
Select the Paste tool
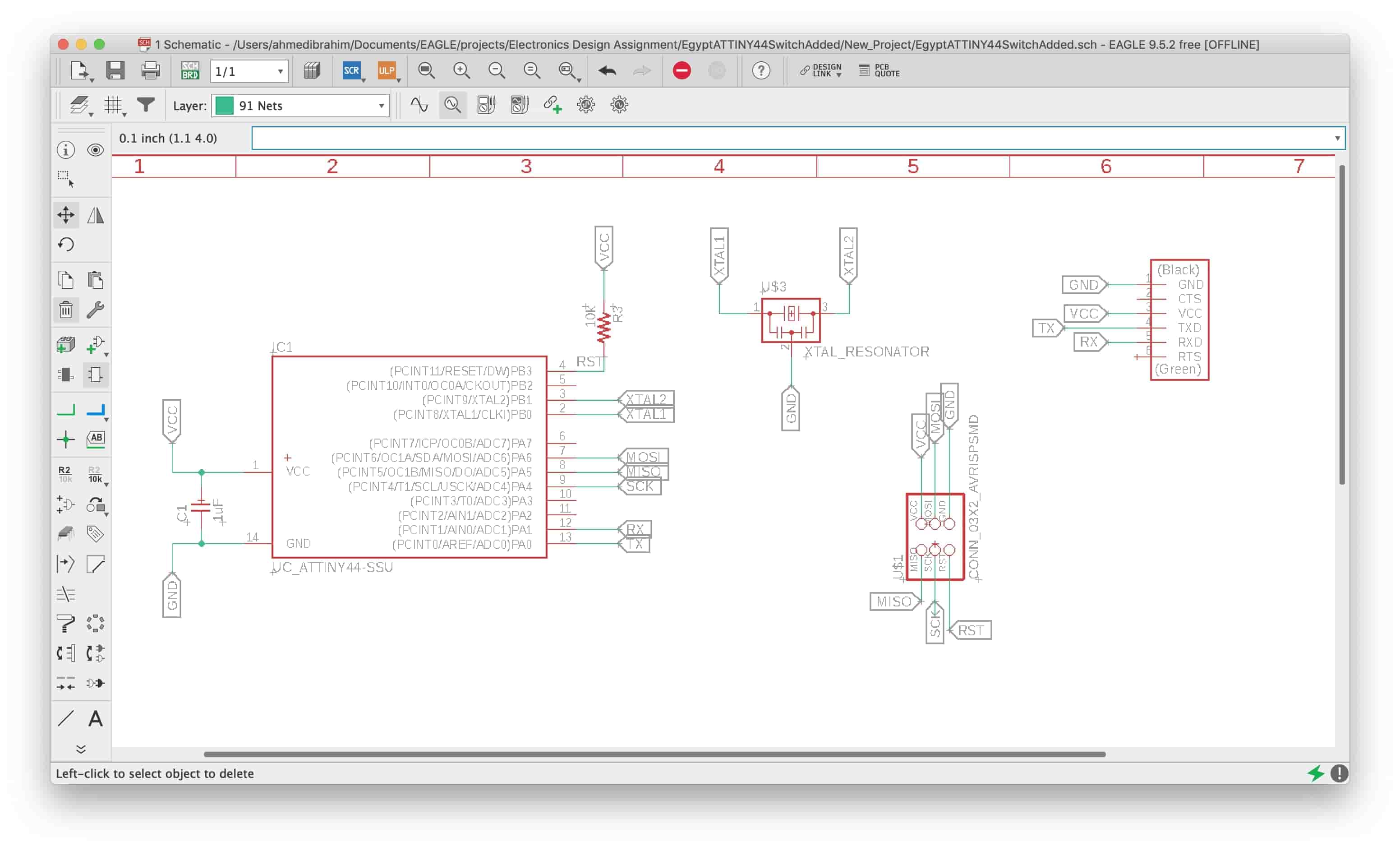[96, 280]
